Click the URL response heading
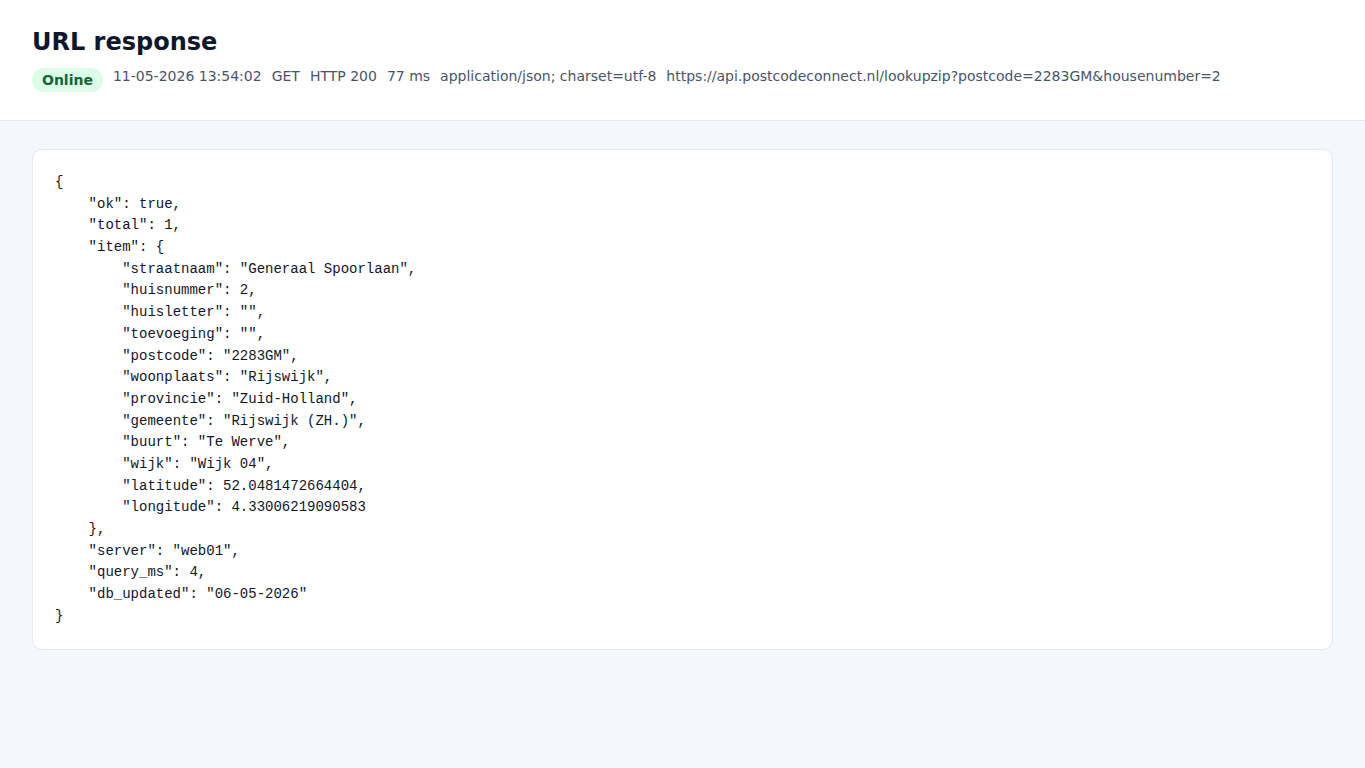The image size is (1365, 768). pyautogui.click(x=125, y=41)
